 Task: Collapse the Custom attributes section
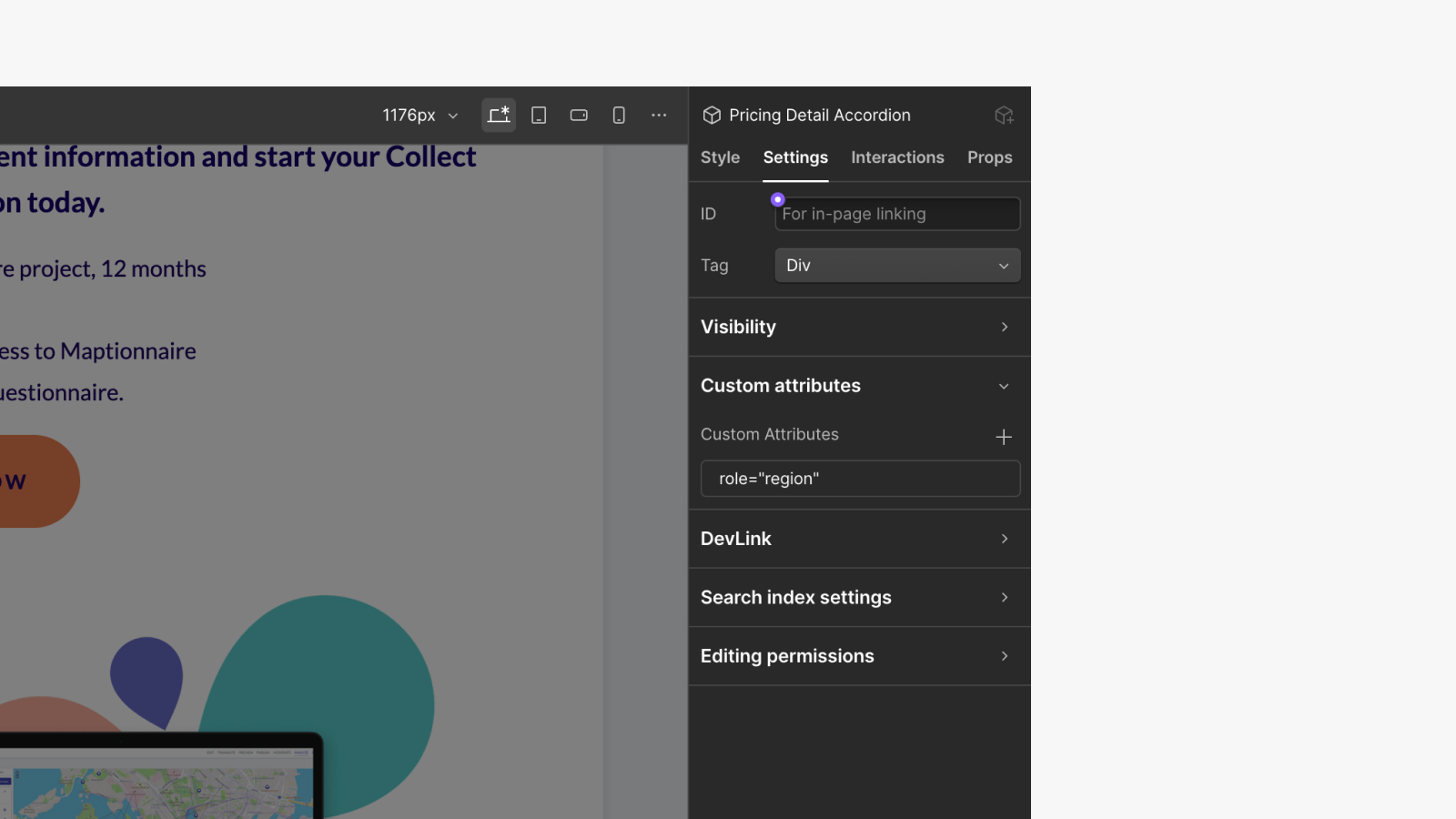click(x=859, y=386)
